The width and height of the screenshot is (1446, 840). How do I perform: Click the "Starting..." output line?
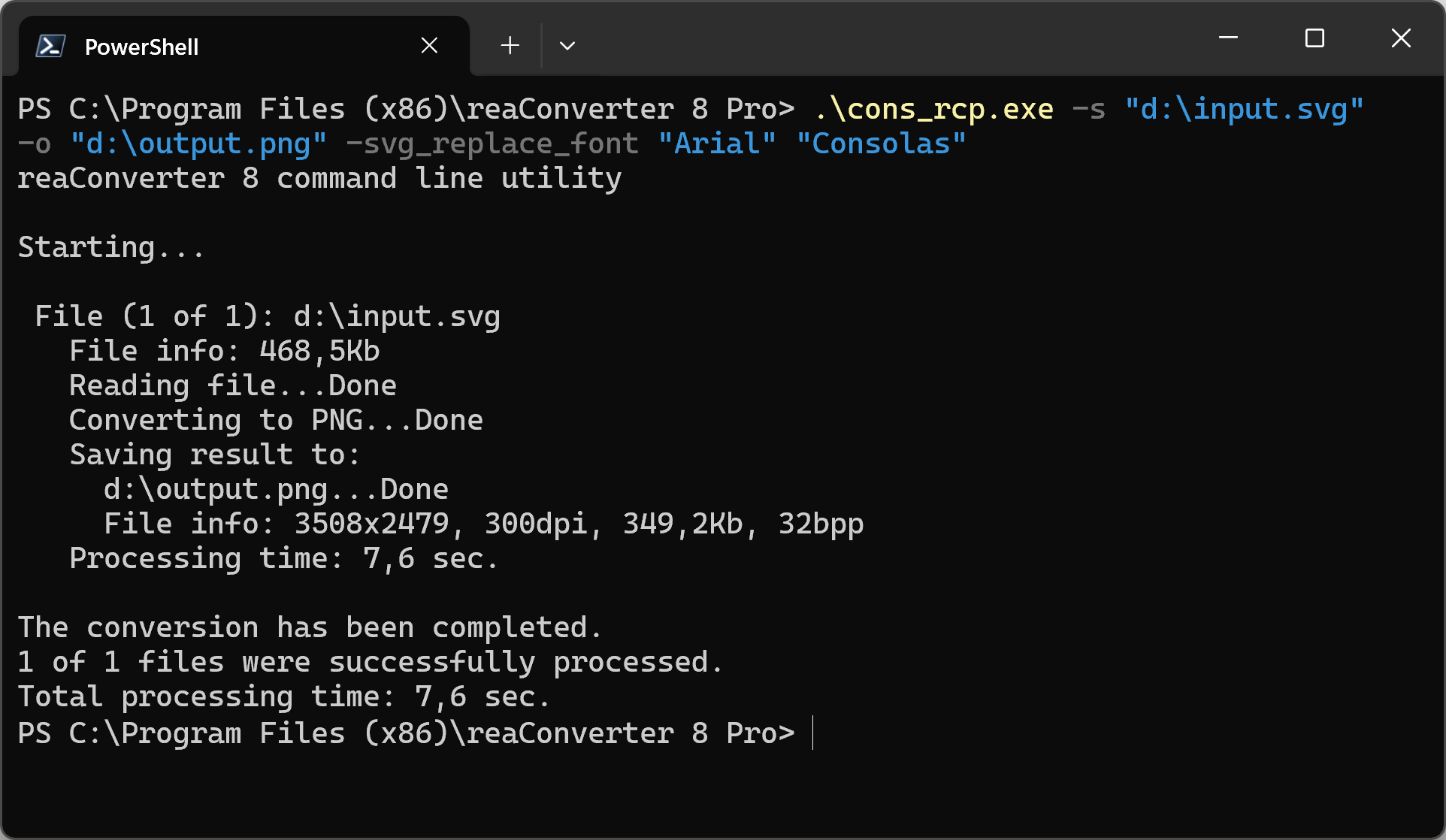point(110,247)
